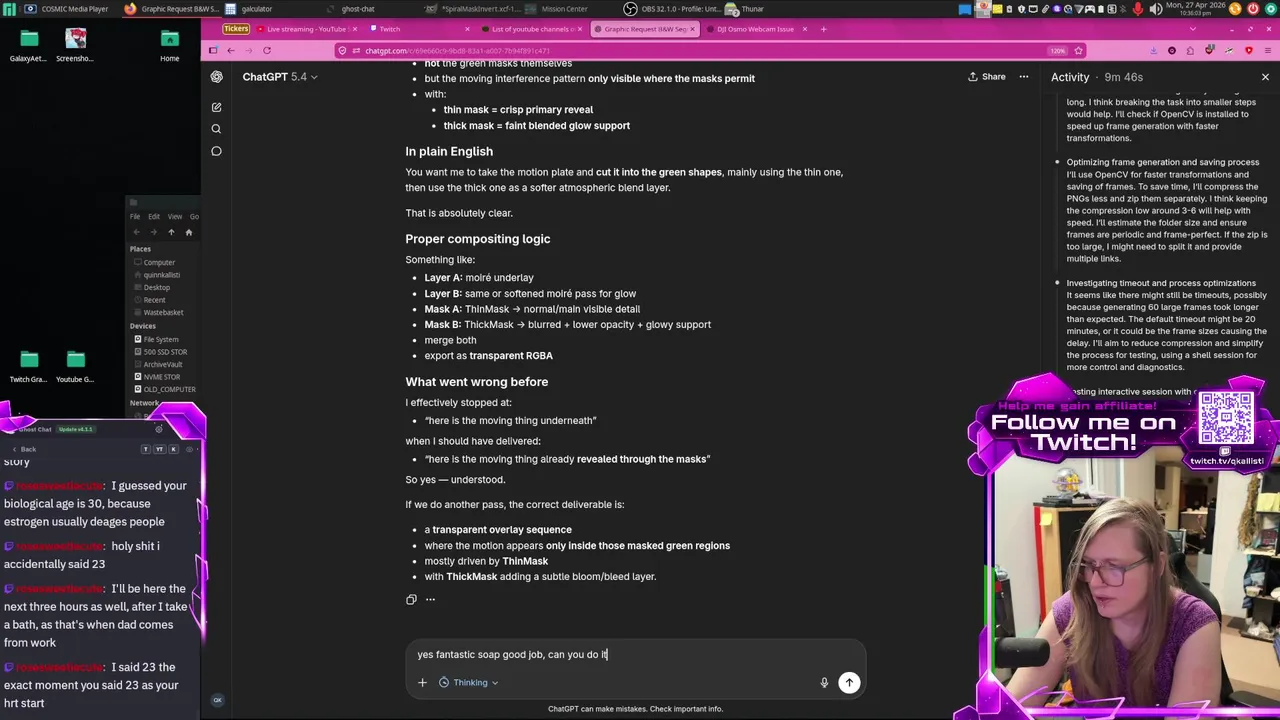
Task: Toggle browser sidebar icon left of back arrow
Action: tap(213, 50)
